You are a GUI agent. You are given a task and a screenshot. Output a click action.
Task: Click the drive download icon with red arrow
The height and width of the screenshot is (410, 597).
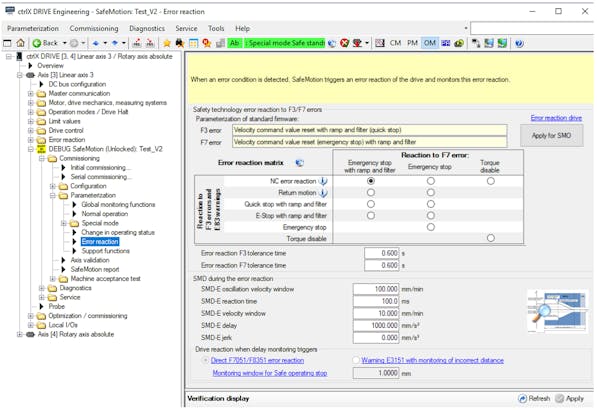357,43
